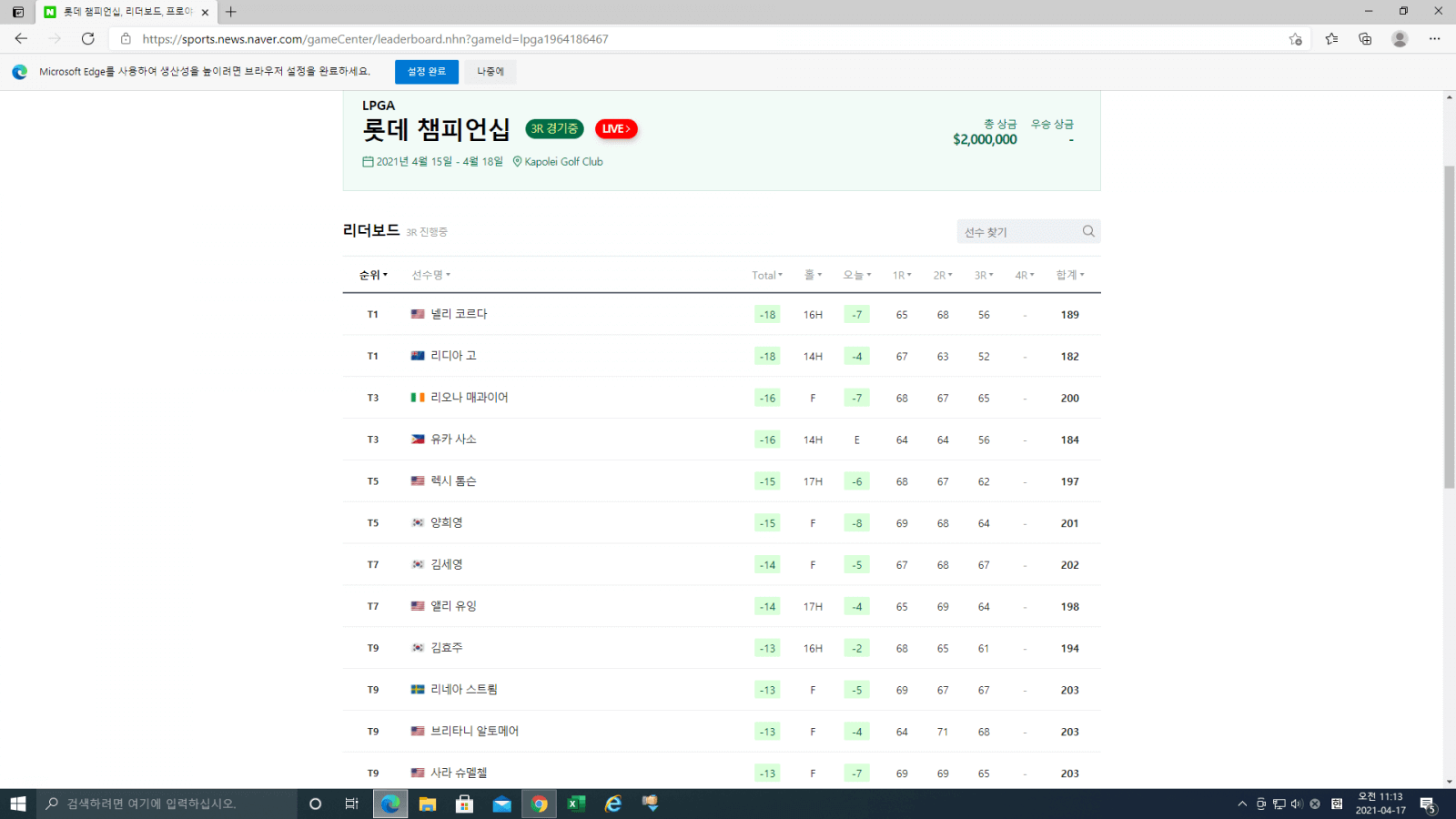The height and width of the screenshot is (819, 1456).
Task: Click the Edge icon on taskbar
Action: [390, 804]
